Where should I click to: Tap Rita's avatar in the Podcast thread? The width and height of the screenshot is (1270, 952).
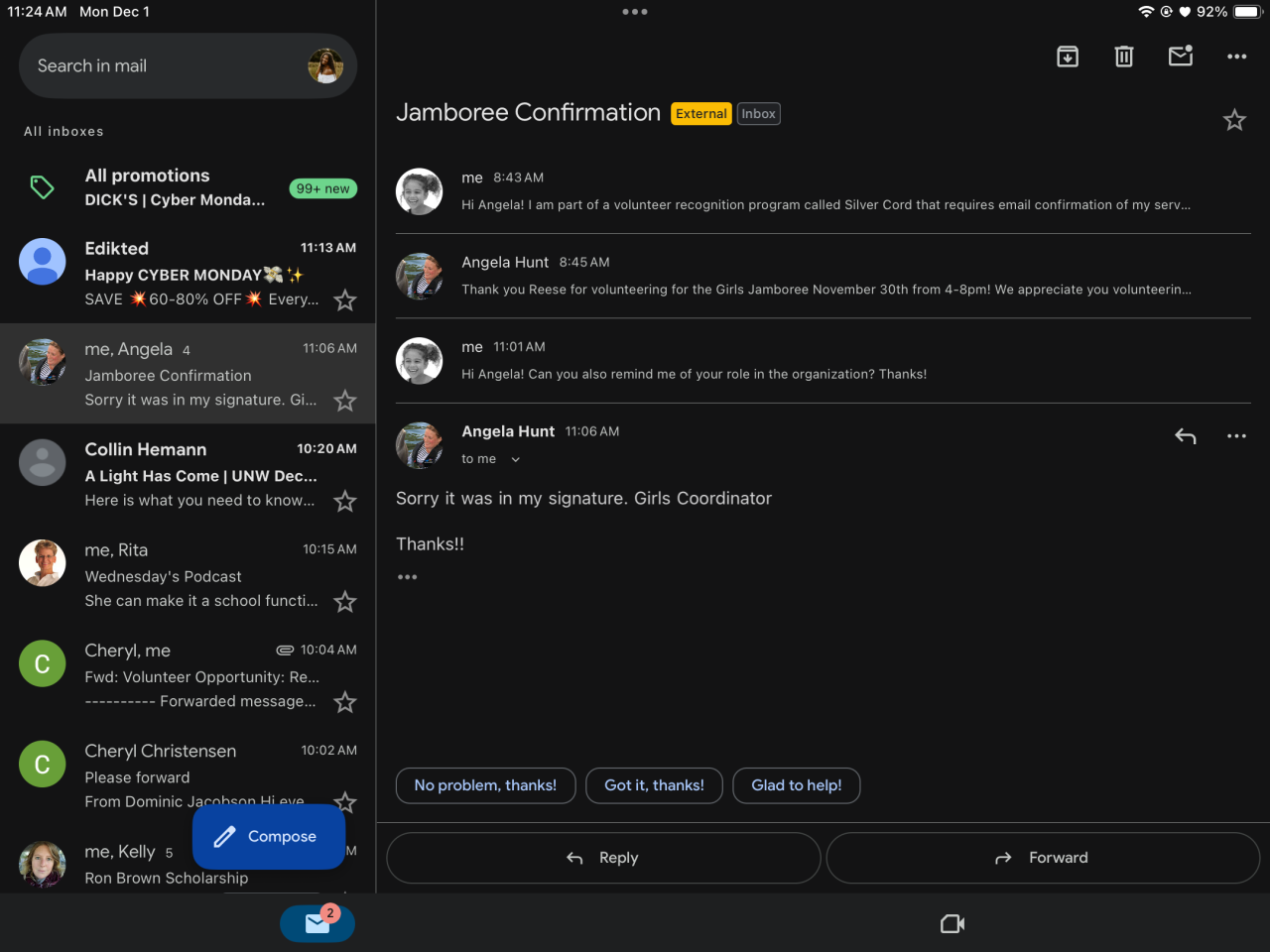43,562
